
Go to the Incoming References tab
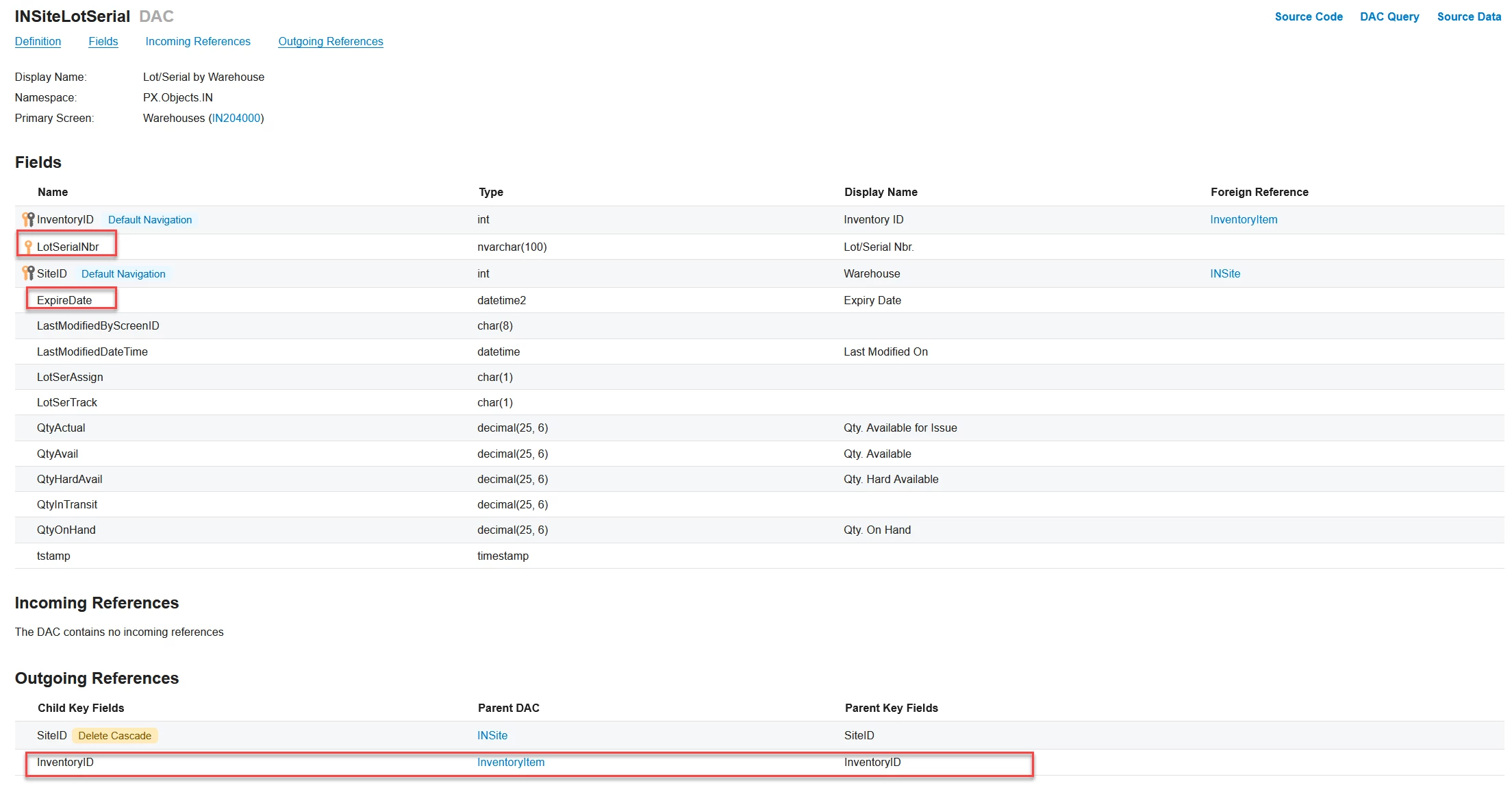pos(198,41)
